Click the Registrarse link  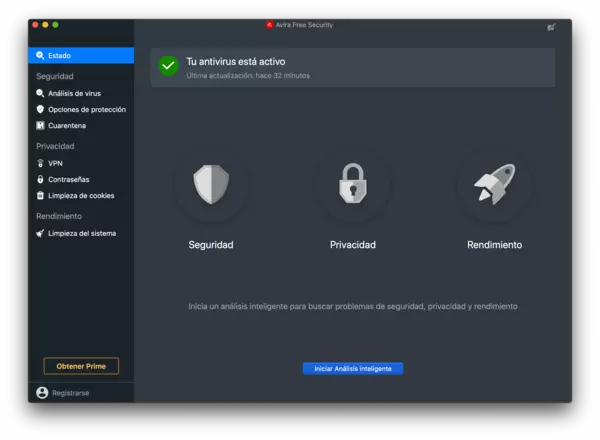[70, 393]
